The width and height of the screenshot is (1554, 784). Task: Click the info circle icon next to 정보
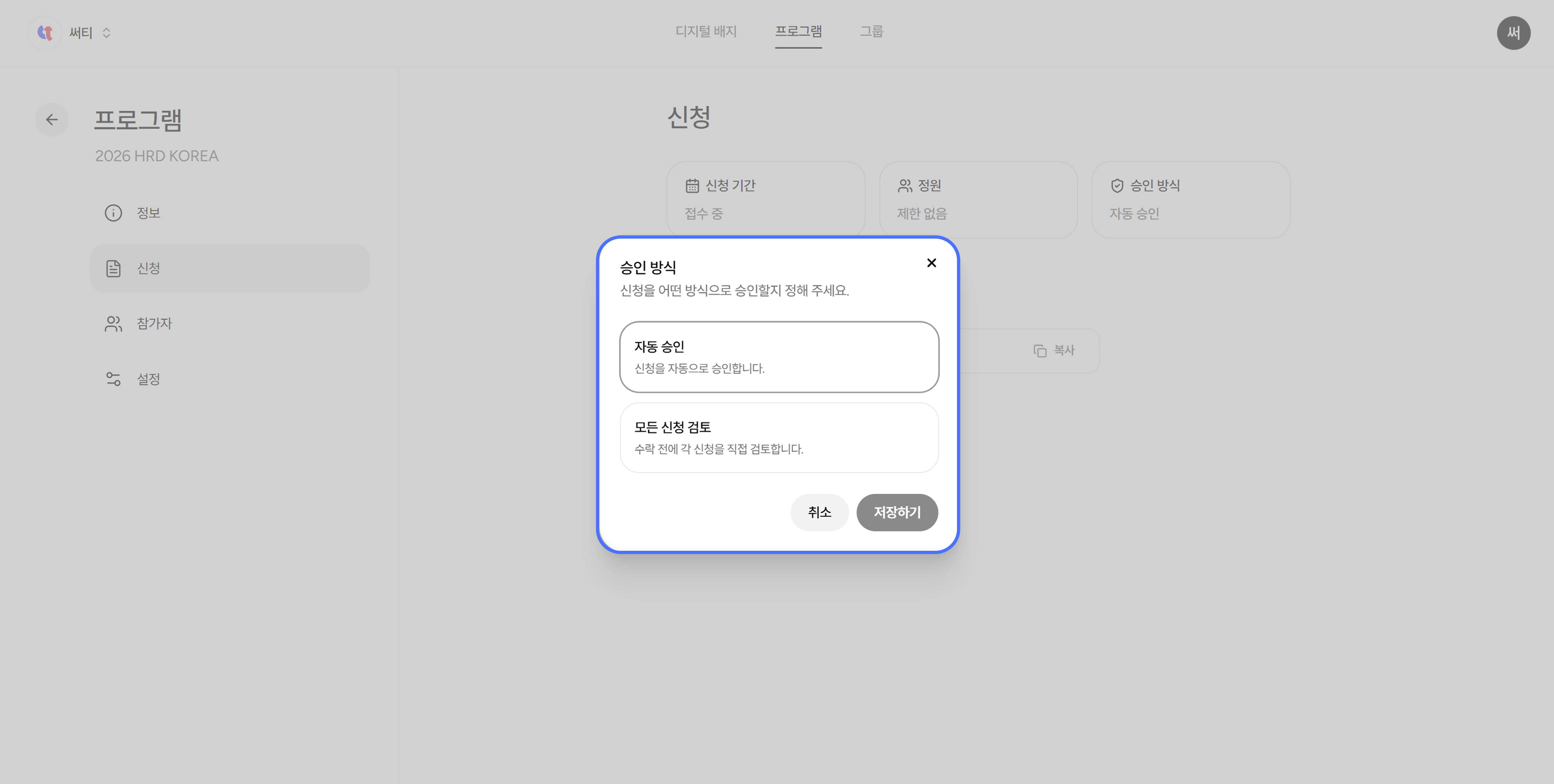[113, 213]
